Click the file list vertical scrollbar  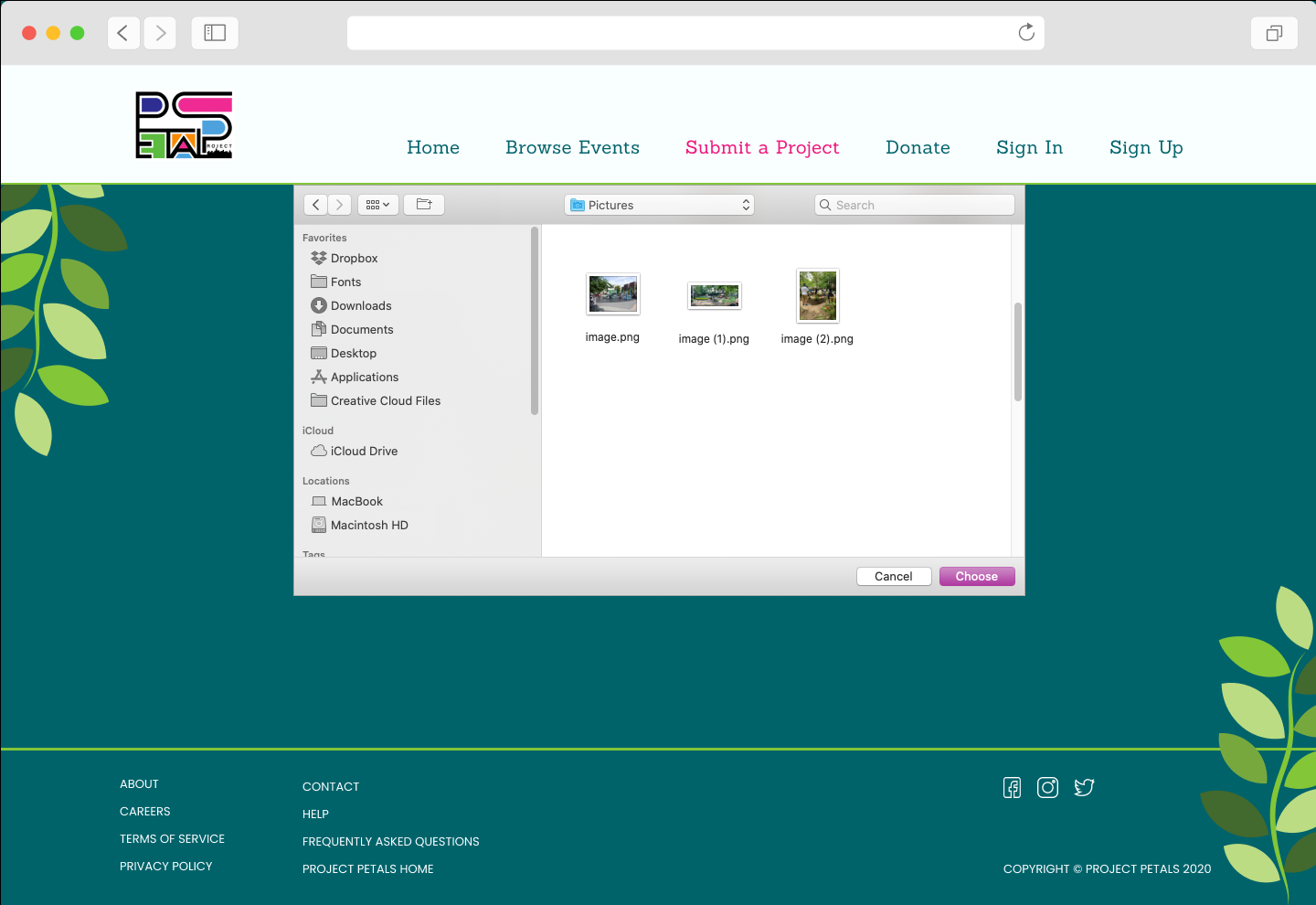1018,352
